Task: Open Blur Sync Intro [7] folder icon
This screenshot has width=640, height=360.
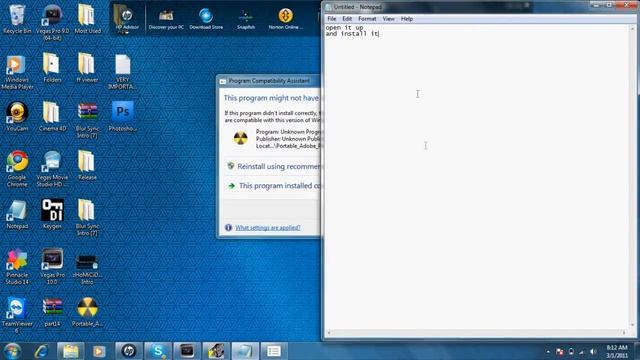Action: (87, 218)
